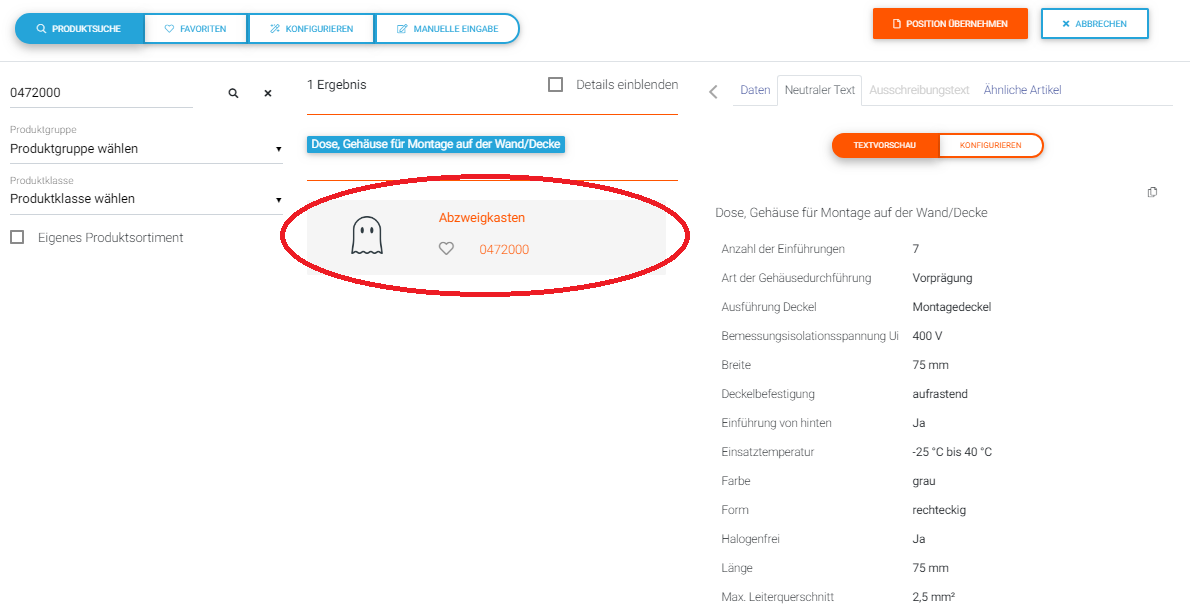Screen dimensions: 1190x616
Task: Enable the Details einblenden checkbox
Action: (556, 85)
